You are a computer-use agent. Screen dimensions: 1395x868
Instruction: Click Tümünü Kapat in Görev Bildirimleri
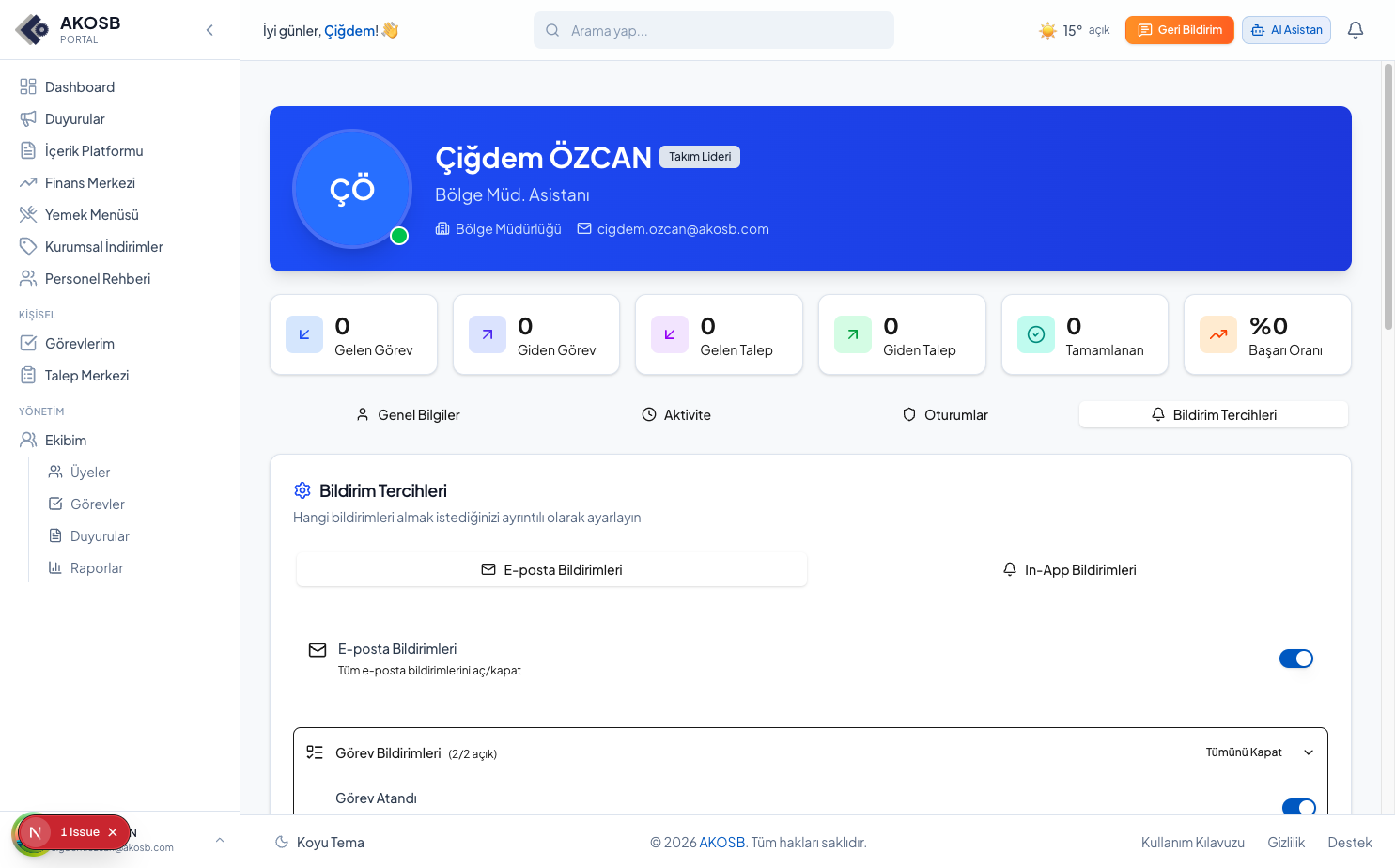click(1244, 752)
